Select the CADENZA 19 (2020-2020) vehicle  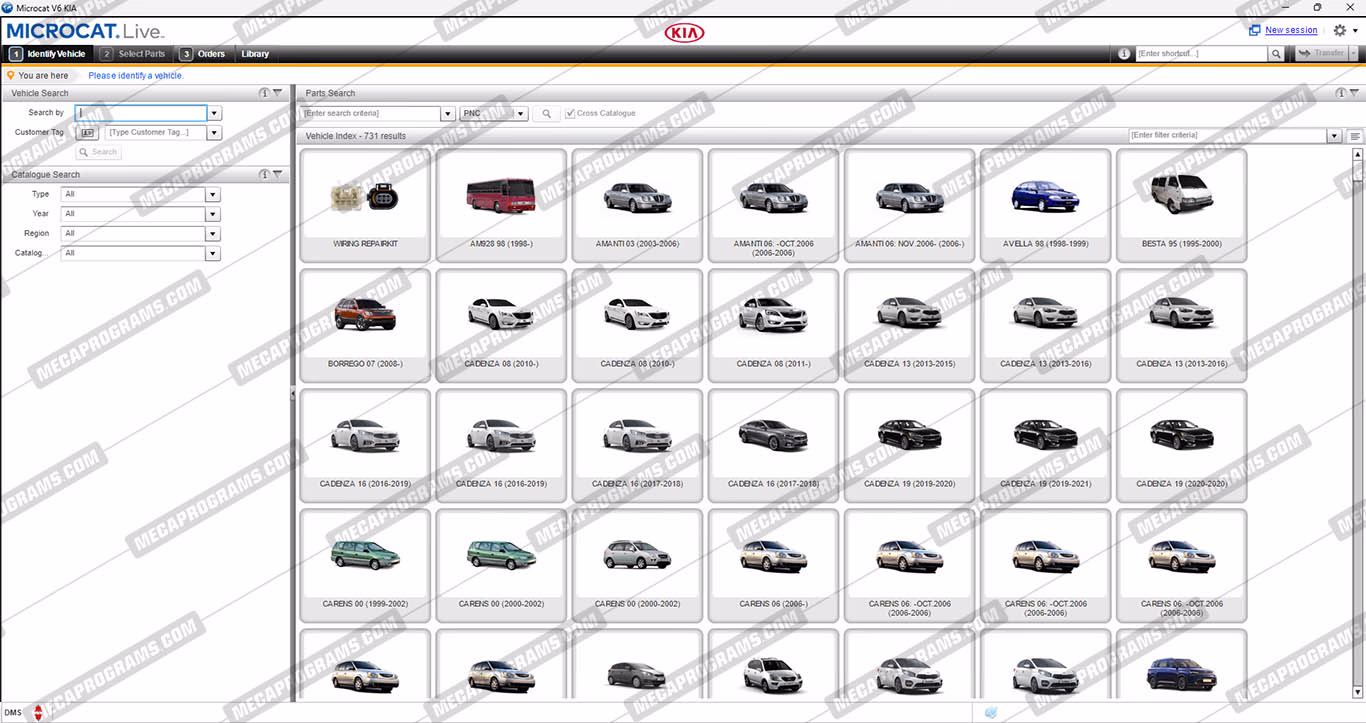pyautogui.click(x=1181, y=445)
